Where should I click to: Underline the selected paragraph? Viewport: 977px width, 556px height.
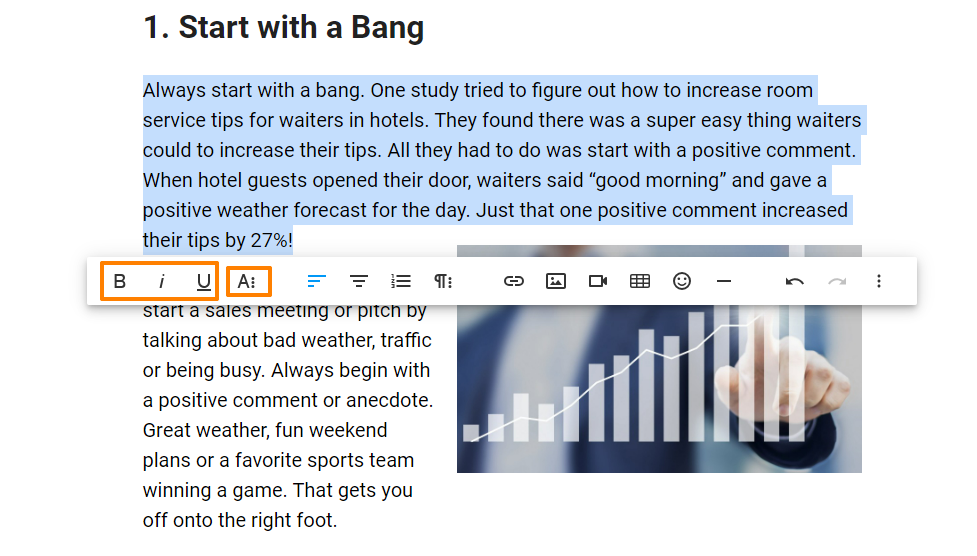coord(203,281)
